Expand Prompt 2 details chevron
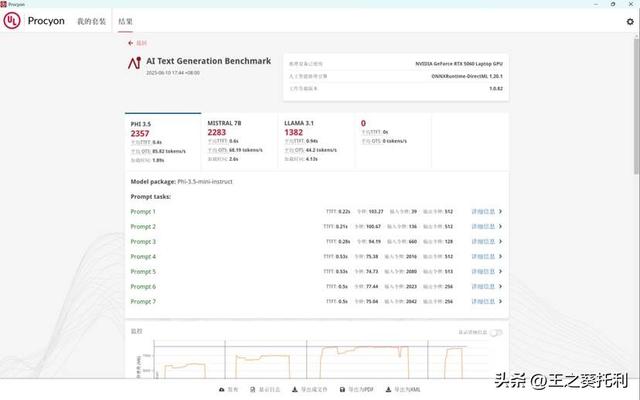 pos(500,227)
